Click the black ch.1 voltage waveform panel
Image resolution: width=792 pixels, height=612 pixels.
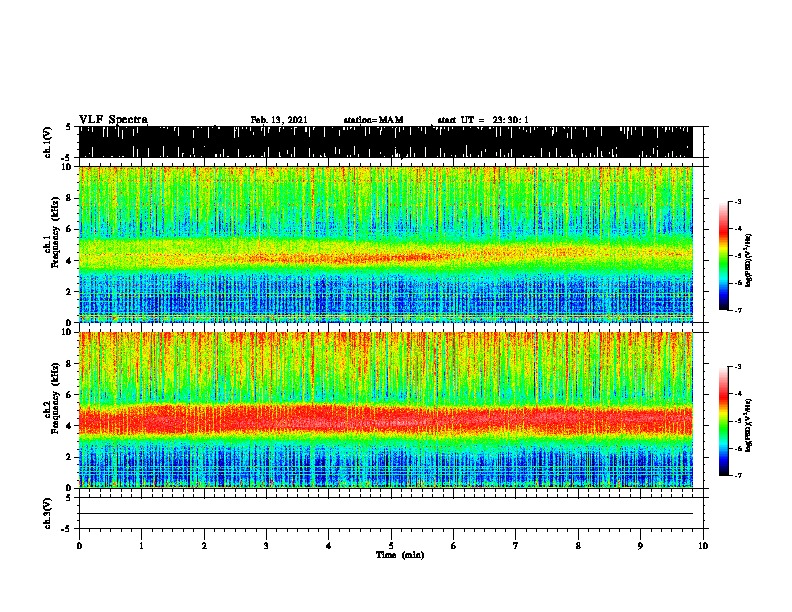[385, 142]
